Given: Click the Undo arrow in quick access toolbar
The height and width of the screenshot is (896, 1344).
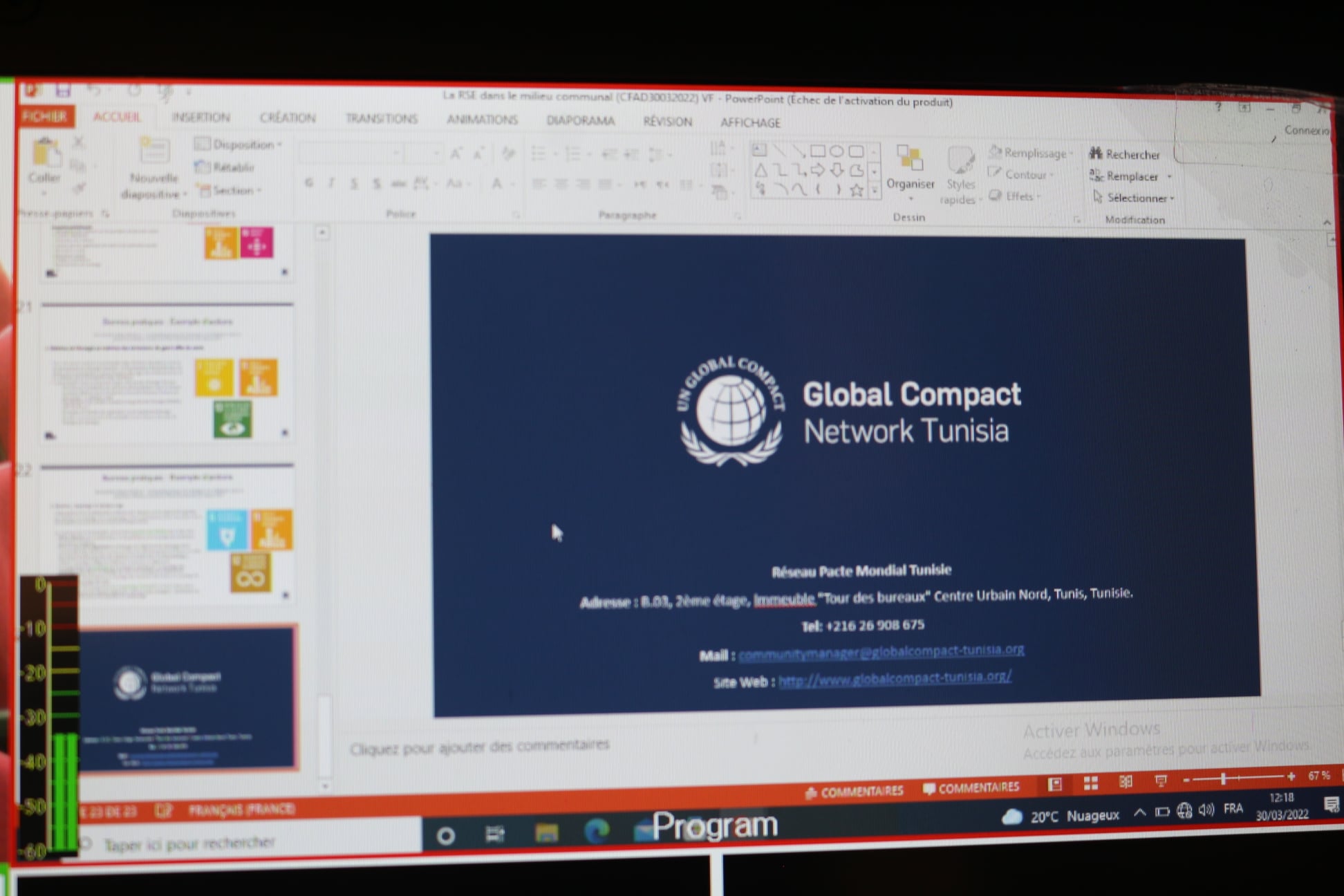Looking at the screenshot, I should [x=94, y=90].
